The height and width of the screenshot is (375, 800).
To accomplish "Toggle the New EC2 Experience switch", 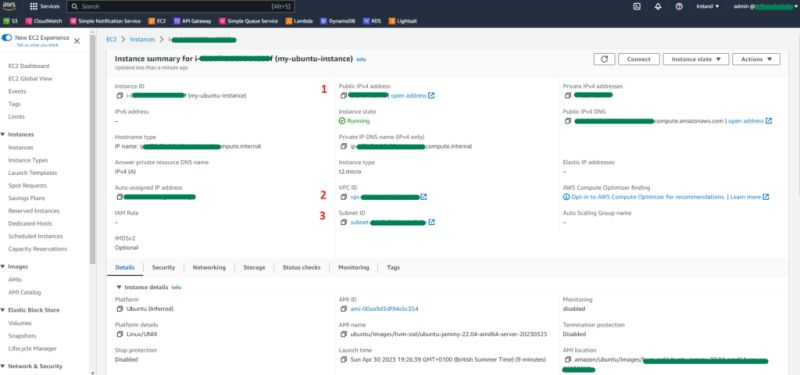I will (7, 38).
